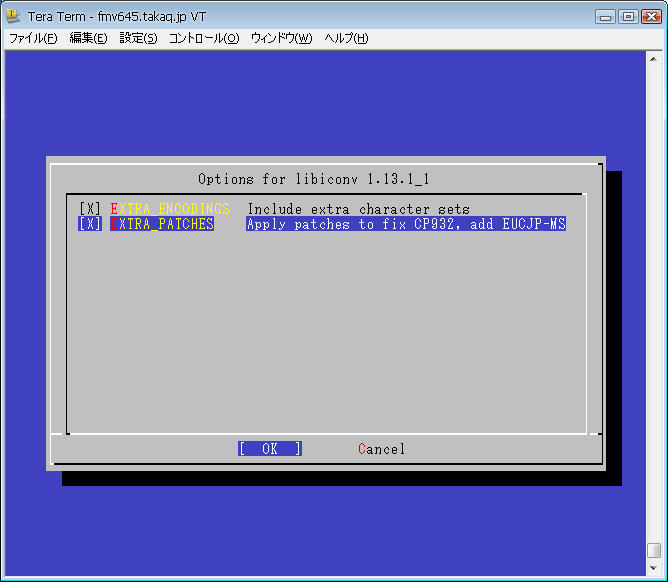Select the EXTRA_ENCODINGS option label
Screen dimensions: 668x582
point(170,209)
